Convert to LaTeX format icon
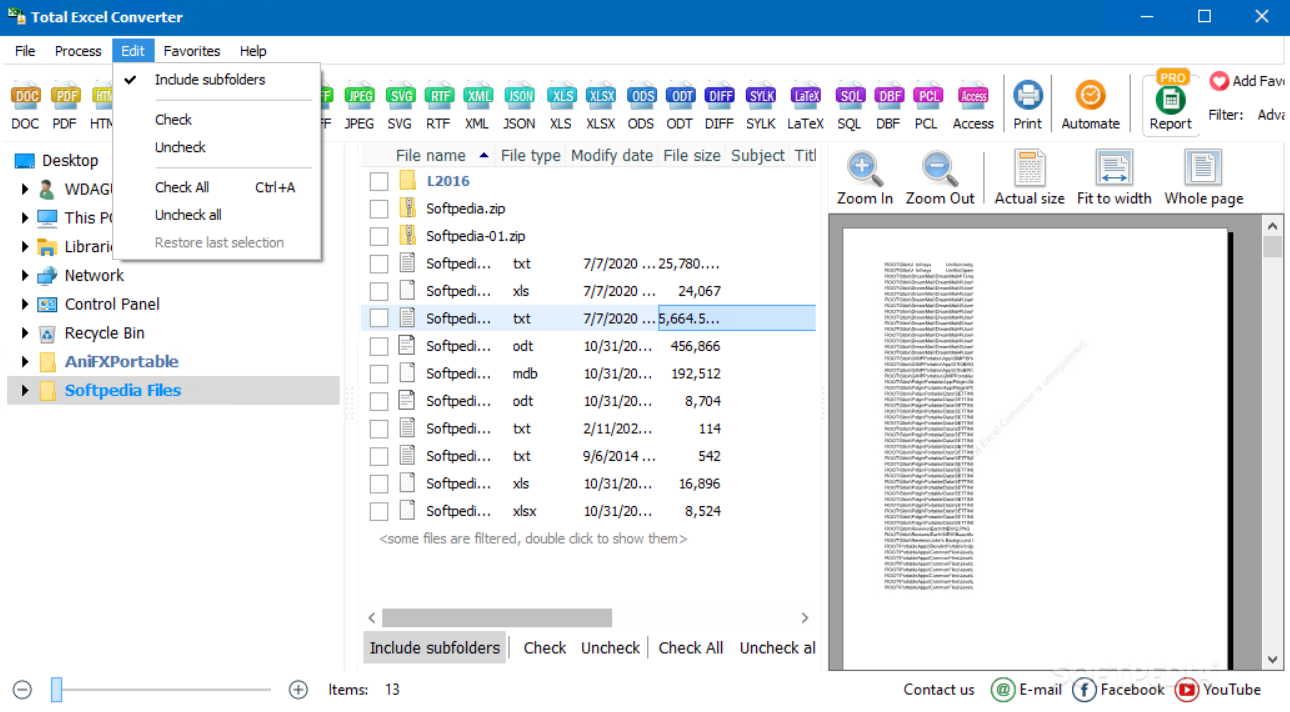 point(806,106)
